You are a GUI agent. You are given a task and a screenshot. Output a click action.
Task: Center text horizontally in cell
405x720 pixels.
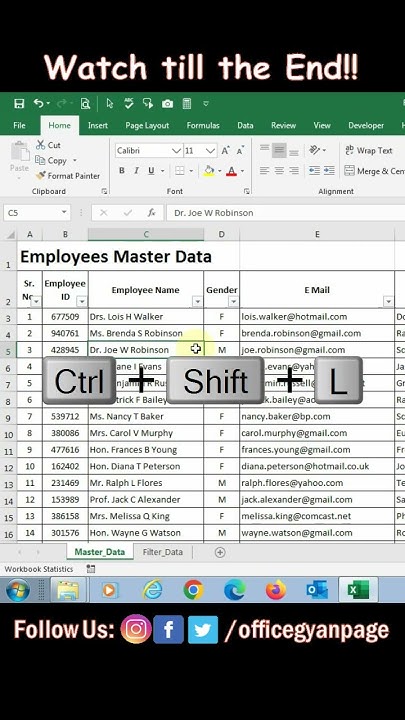(279, 171)
